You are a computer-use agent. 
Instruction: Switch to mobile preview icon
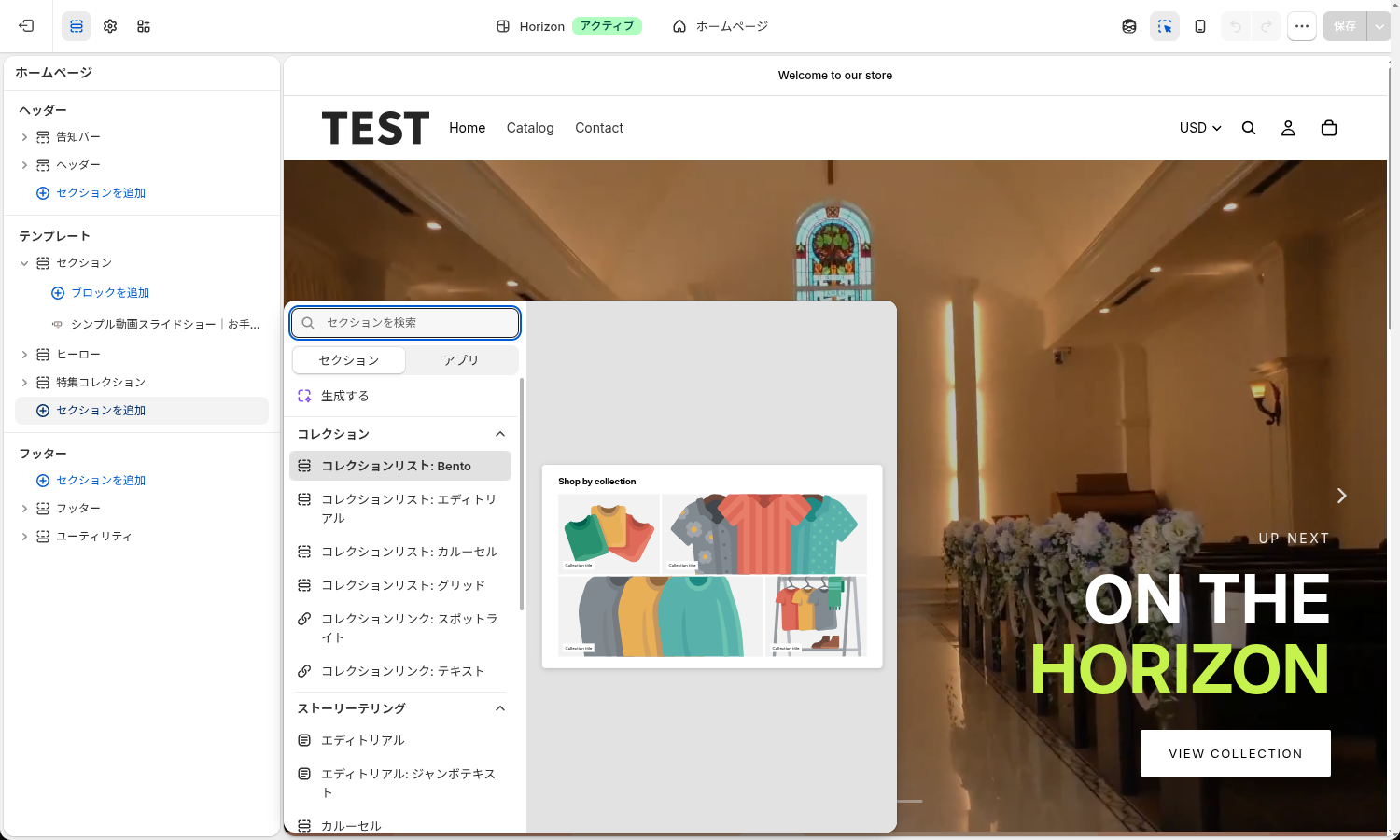(x=1200, y=26)
